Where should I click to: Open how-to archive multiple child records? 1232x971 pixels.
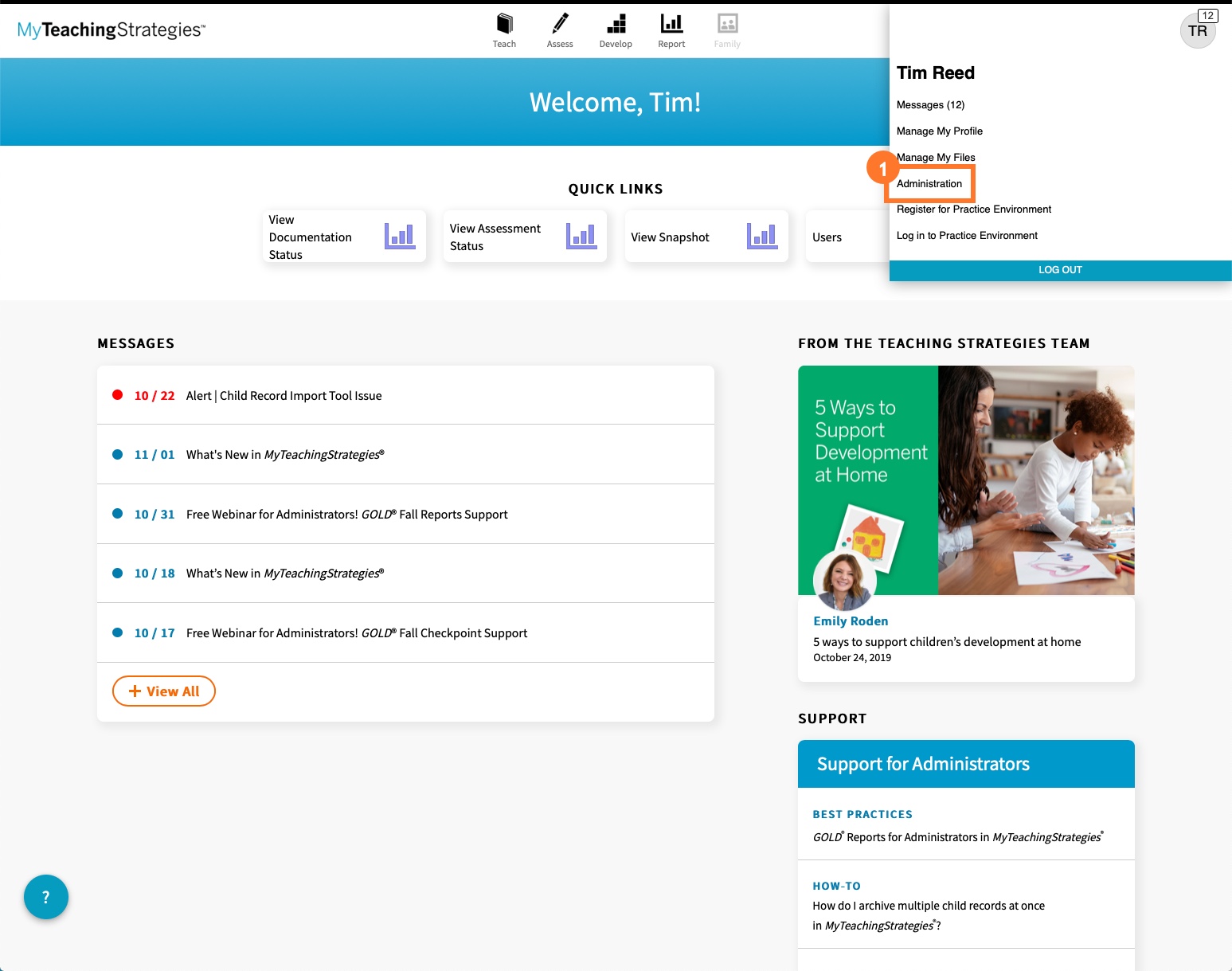click(929, 915)
